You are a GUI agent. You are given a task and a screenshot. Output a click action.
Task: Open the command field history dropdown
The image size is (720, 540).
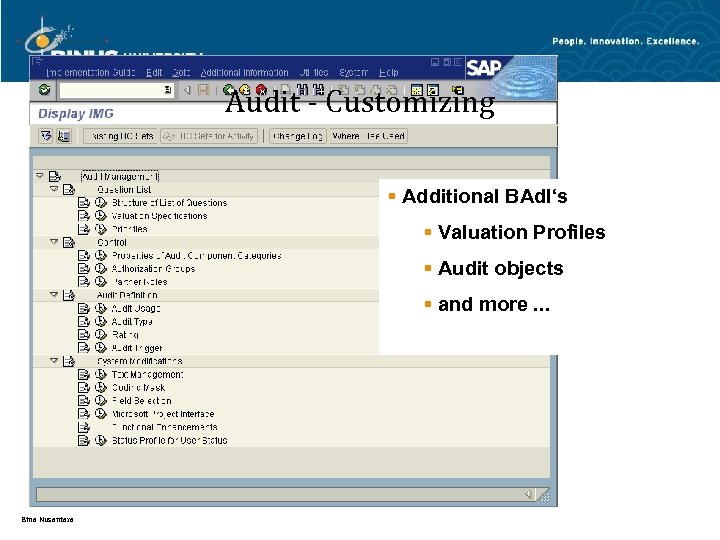(x=168, y=90)
